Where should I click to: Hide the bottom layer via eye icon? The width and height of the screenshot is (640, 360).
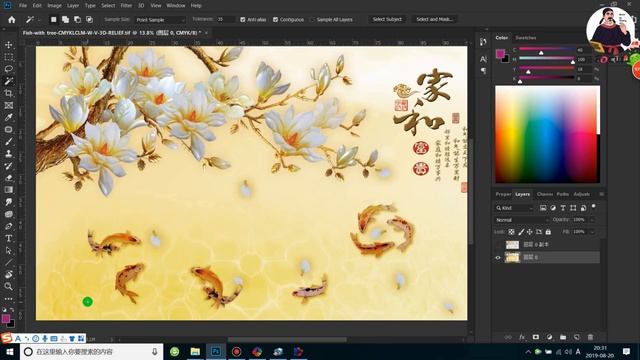click(x=498, y=258)
